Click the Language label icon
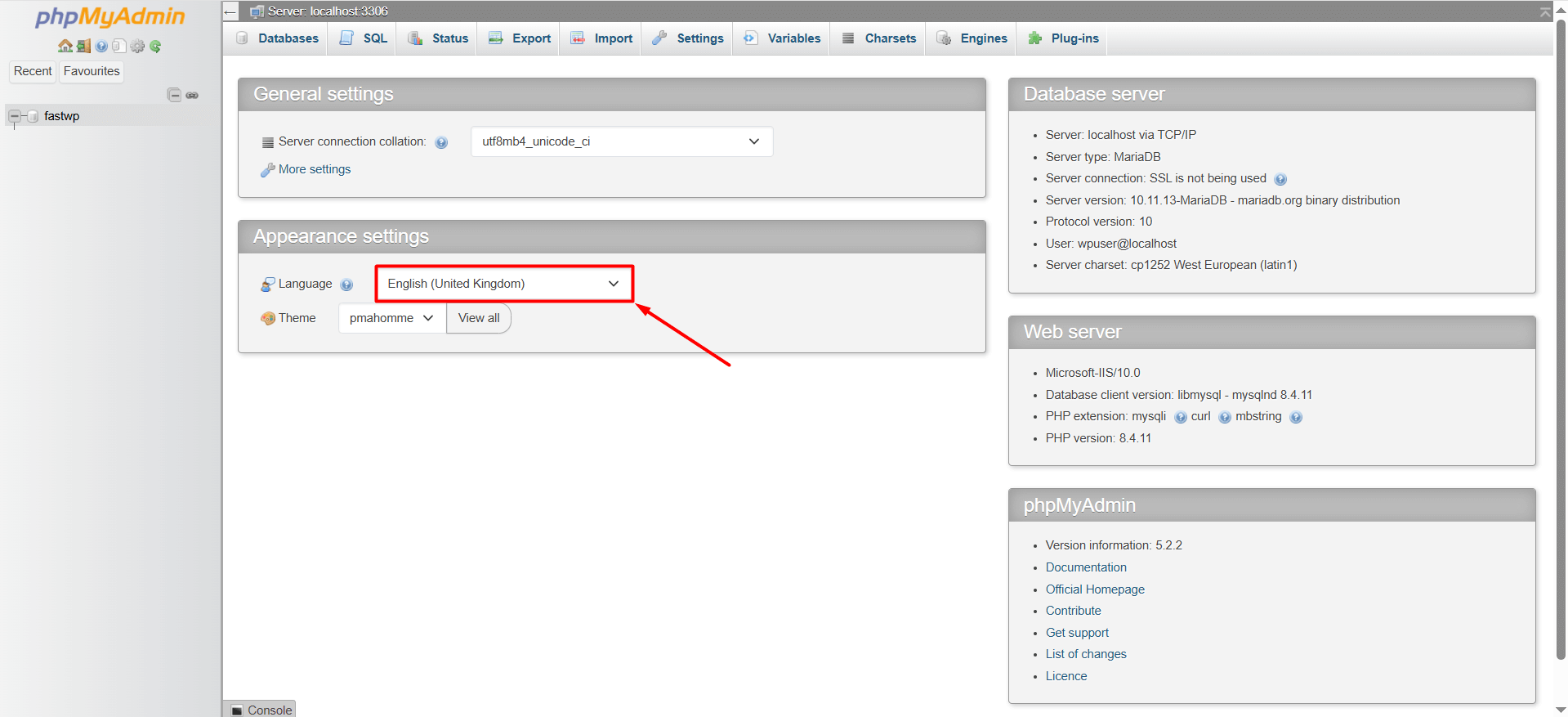Viewport: 1568px width, 717px height. click(x=267, y=285)
